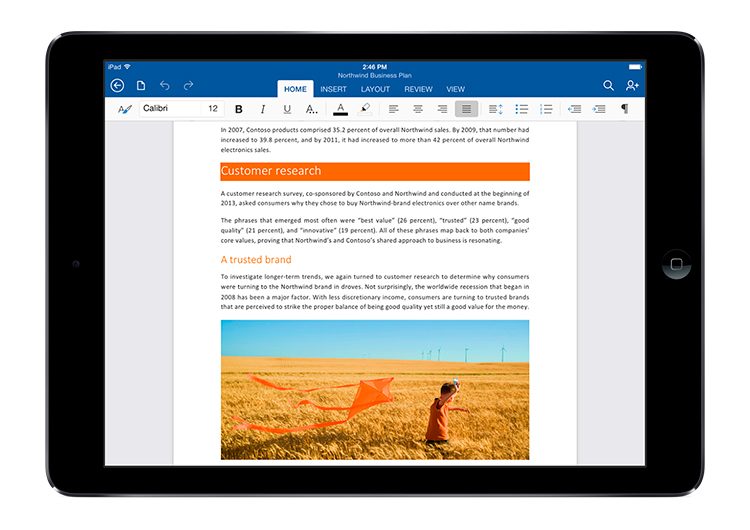The image size is (750, 530).
Task: Open the search magnifier
Action: (x=608, y=86)
